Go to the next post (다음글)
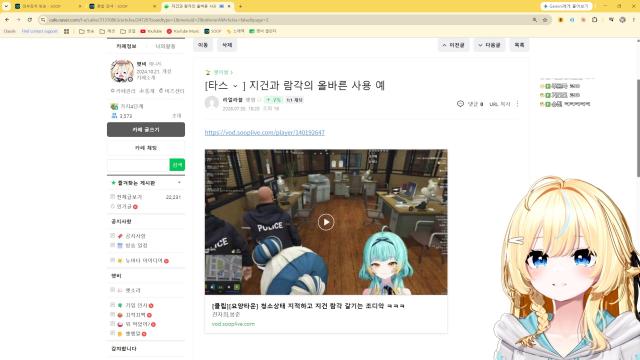The height and width of the screenshot is (360, 640). pos(489,45)
